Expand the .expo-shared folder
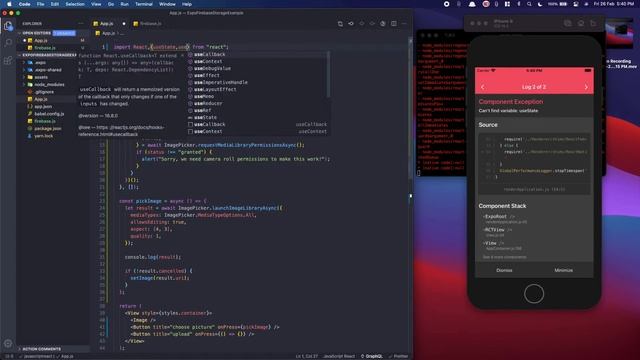 (x=48, y=70)
